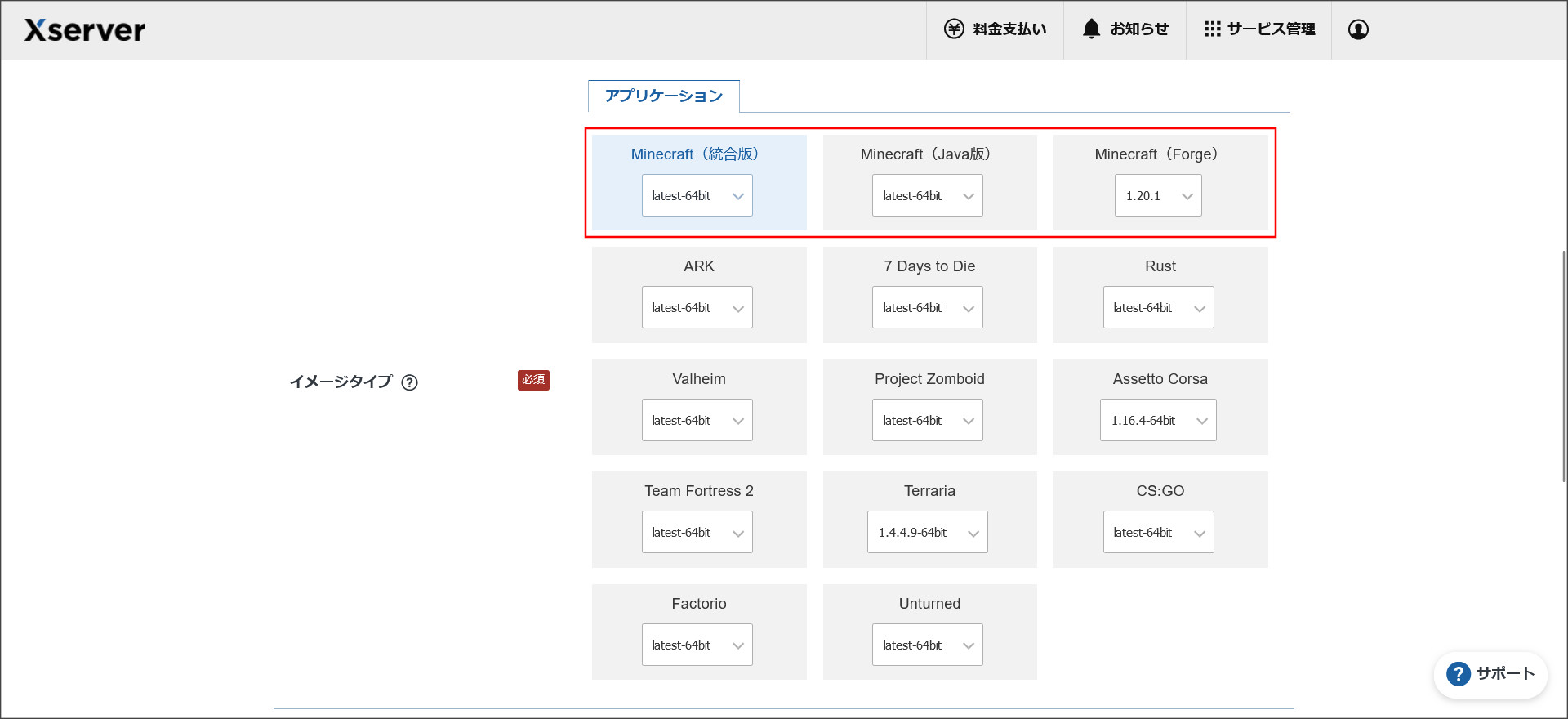
Task: Select the ARK application card
Action: click(x=699, y=295)
